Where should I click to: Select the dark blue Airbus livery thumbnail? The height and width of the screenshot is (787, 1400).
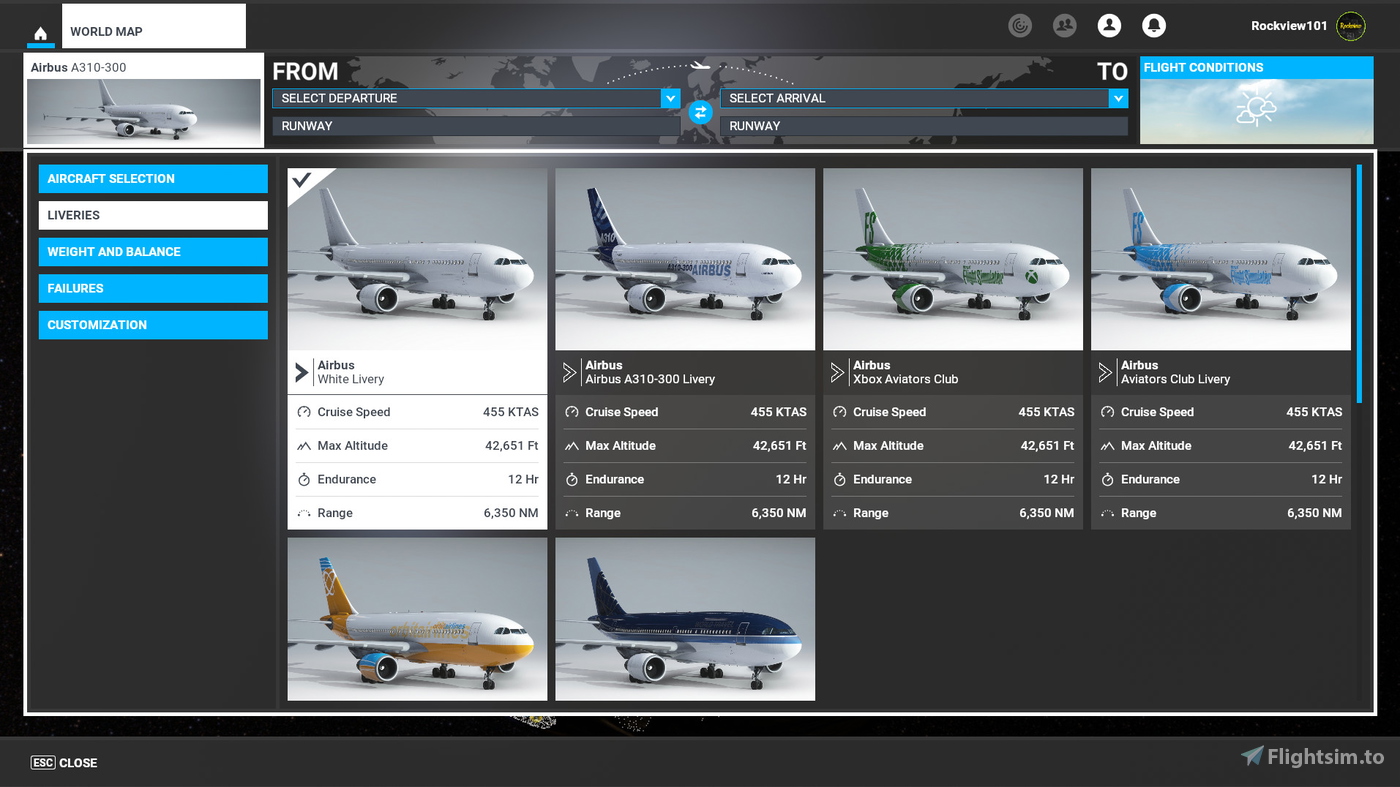[x=684, y=618]
